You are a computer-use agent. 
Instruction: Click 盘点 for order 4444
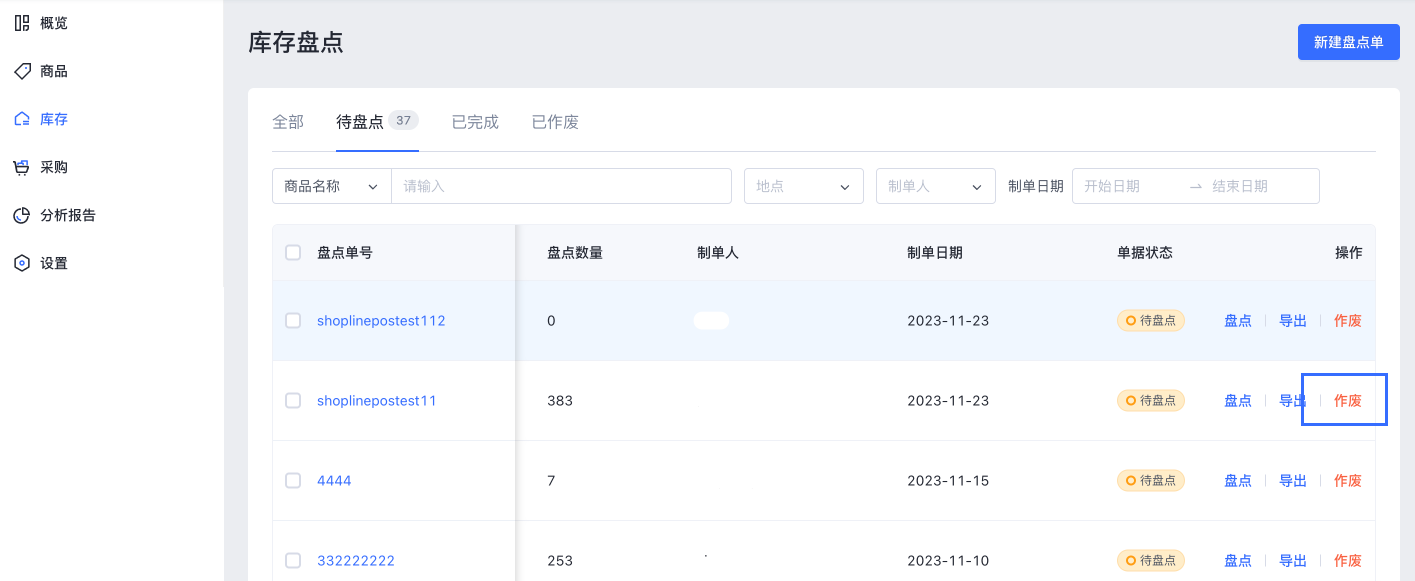click(1238, 481)
